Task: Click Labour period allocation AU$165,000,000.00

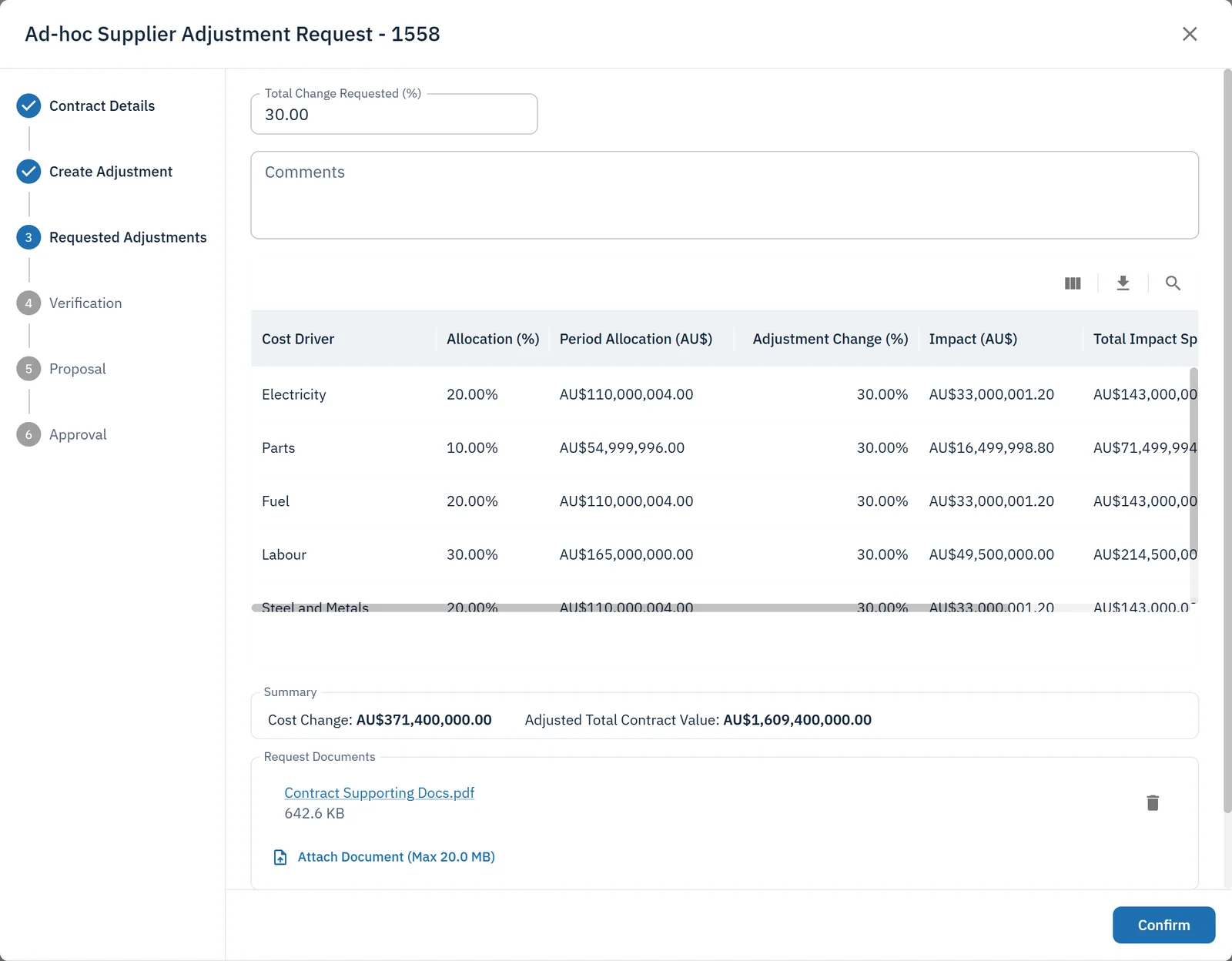Action: [626, 554]
